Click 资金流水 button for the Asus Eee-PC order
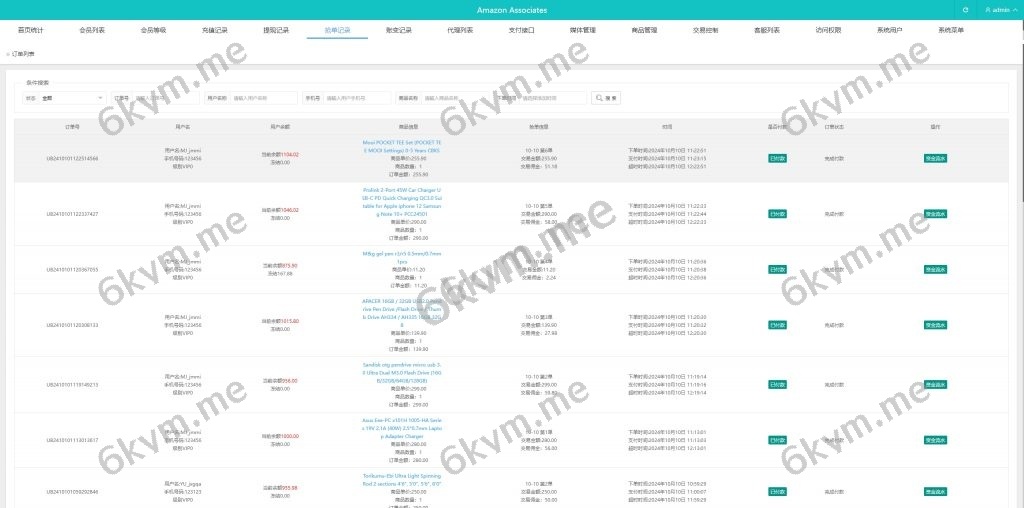1024x508 pixels. 935,439
